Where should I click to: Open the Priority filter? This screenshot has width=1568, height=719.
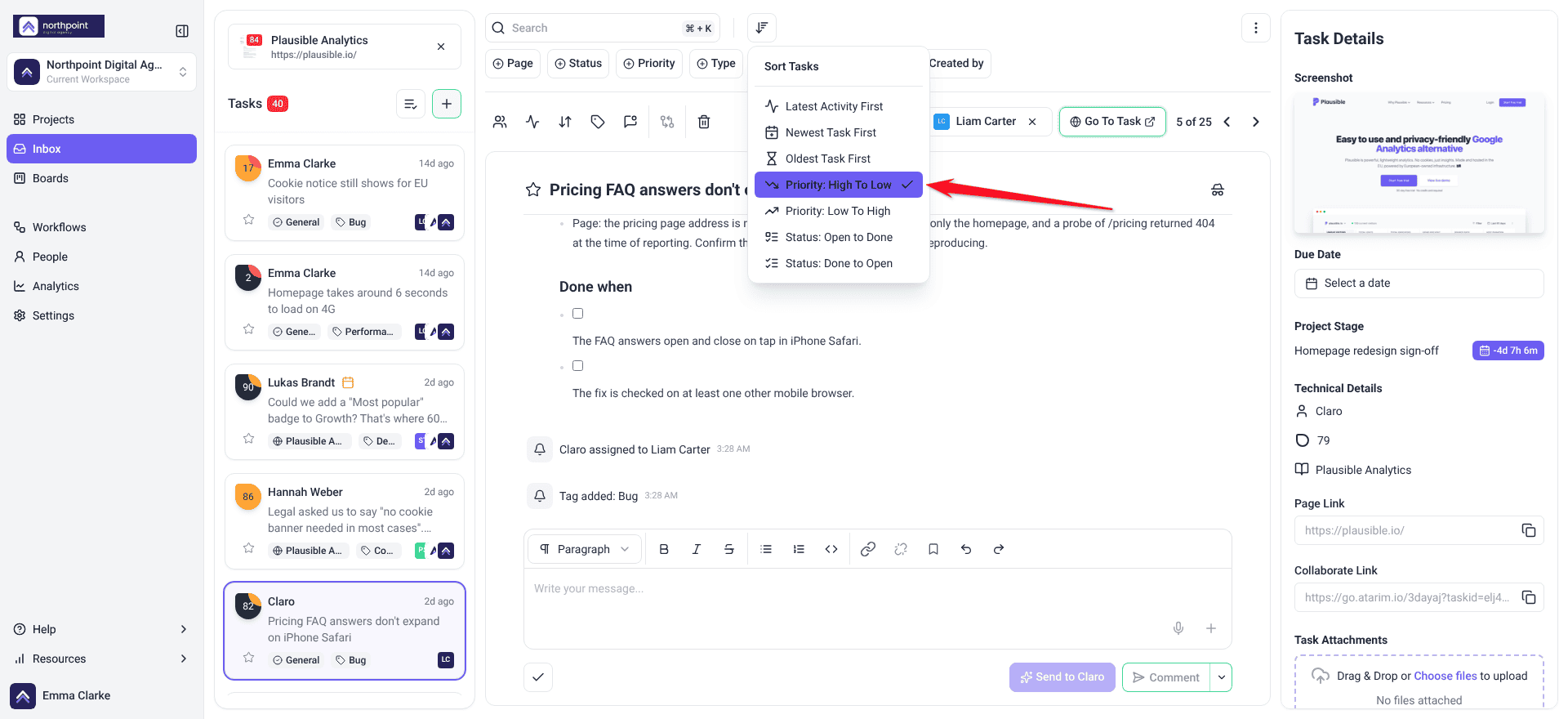point(649,64)
